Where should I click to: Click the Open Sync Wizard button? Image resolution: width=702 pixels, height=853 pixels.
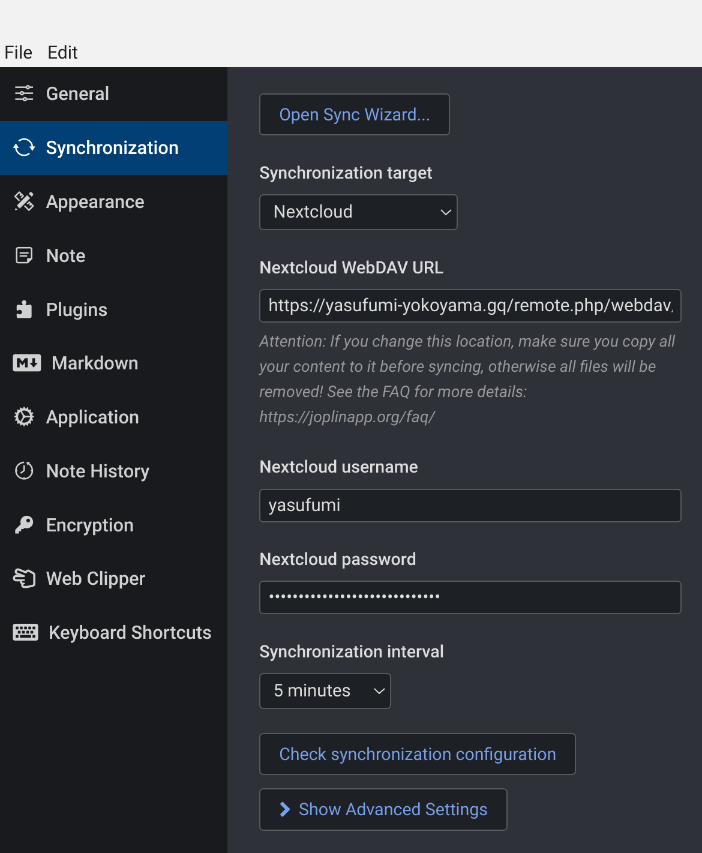(354, 114)
